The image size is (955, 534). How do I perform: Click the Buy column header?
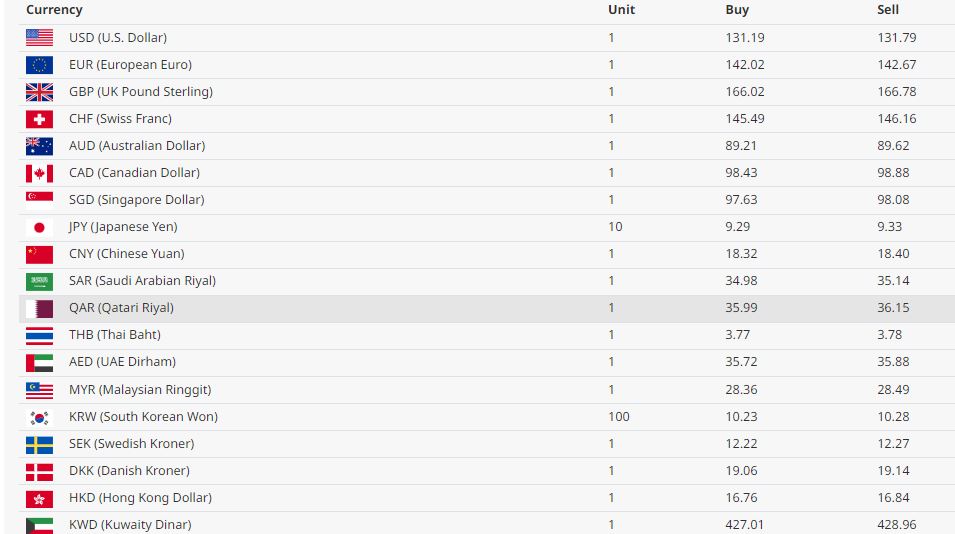coord(736,10)
